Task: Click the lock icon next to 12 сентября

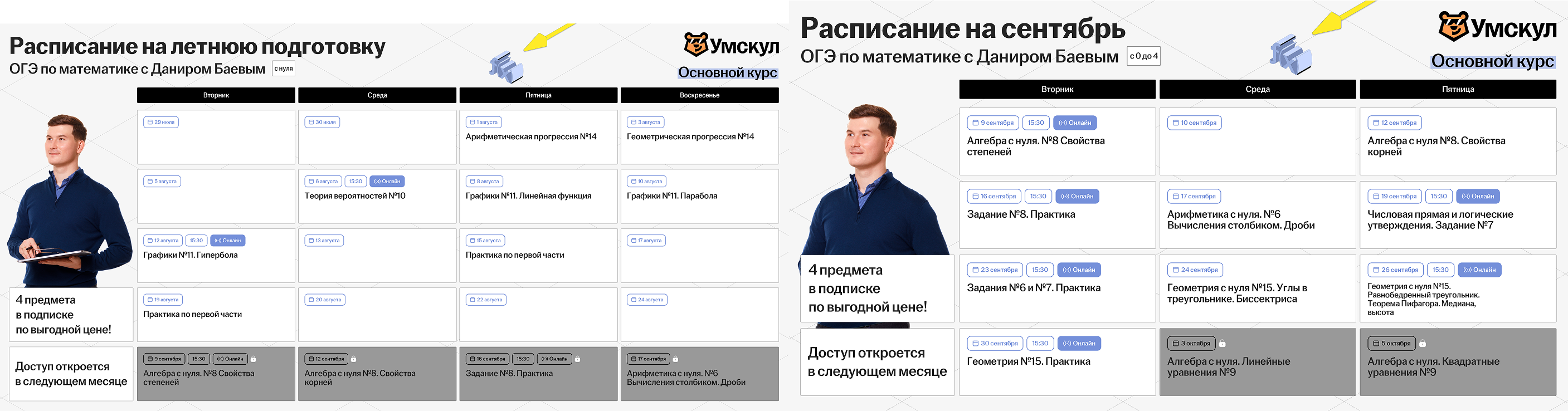Action: [x=354, y=359]
